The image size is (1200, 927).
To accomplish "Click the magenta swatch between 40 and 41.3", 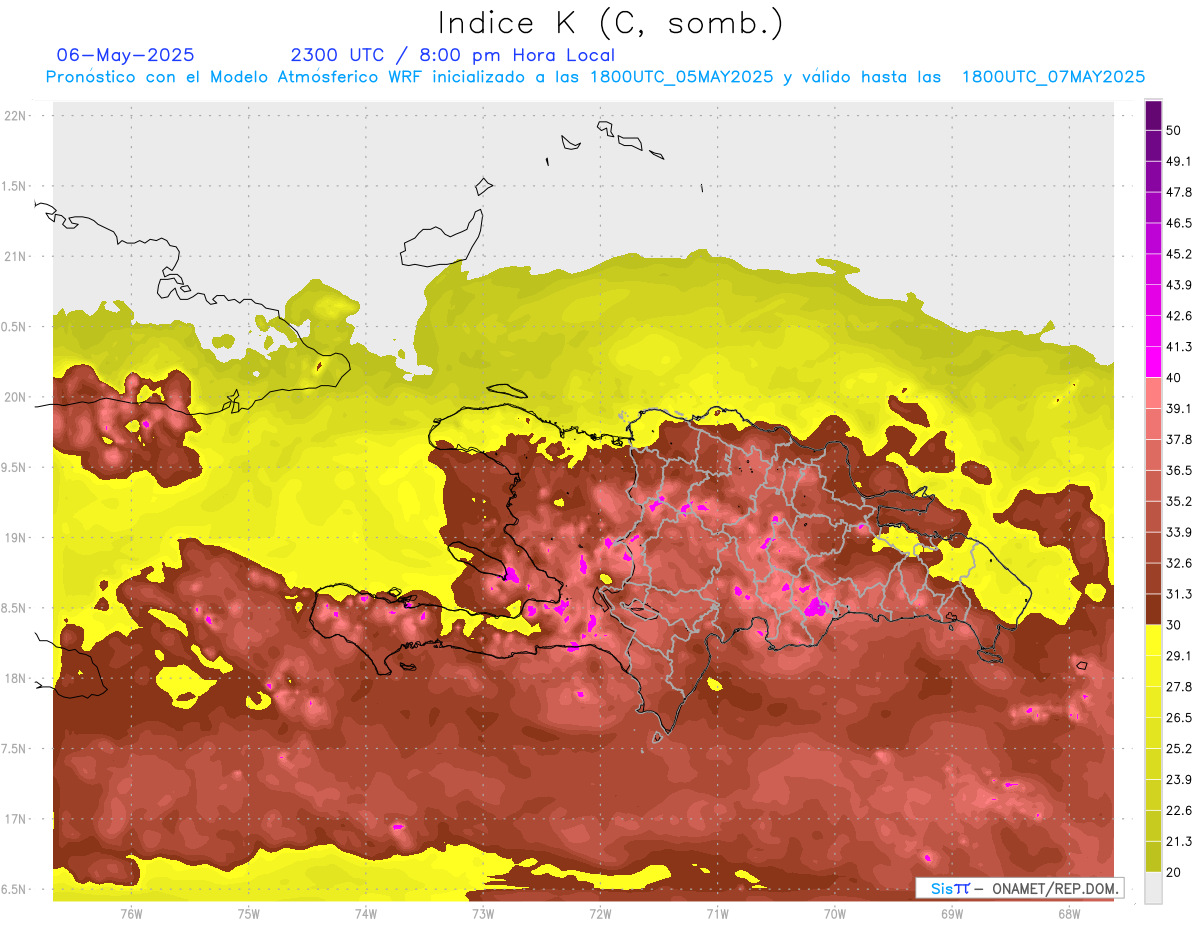I will (x=1153, y=362).
